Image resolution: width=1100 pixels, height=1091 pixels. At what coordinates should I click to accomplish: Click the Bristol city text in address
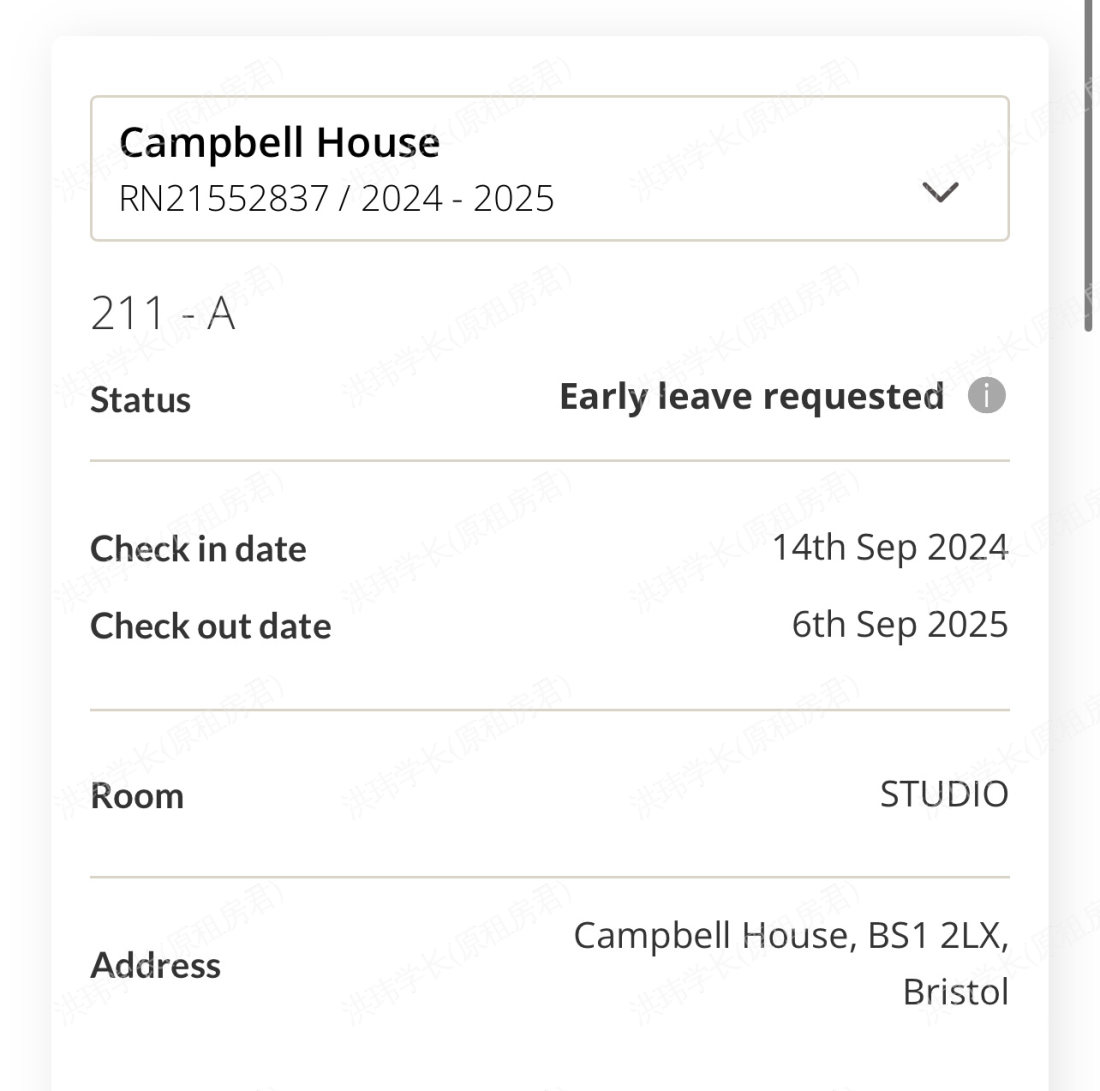tap(955, 993)
